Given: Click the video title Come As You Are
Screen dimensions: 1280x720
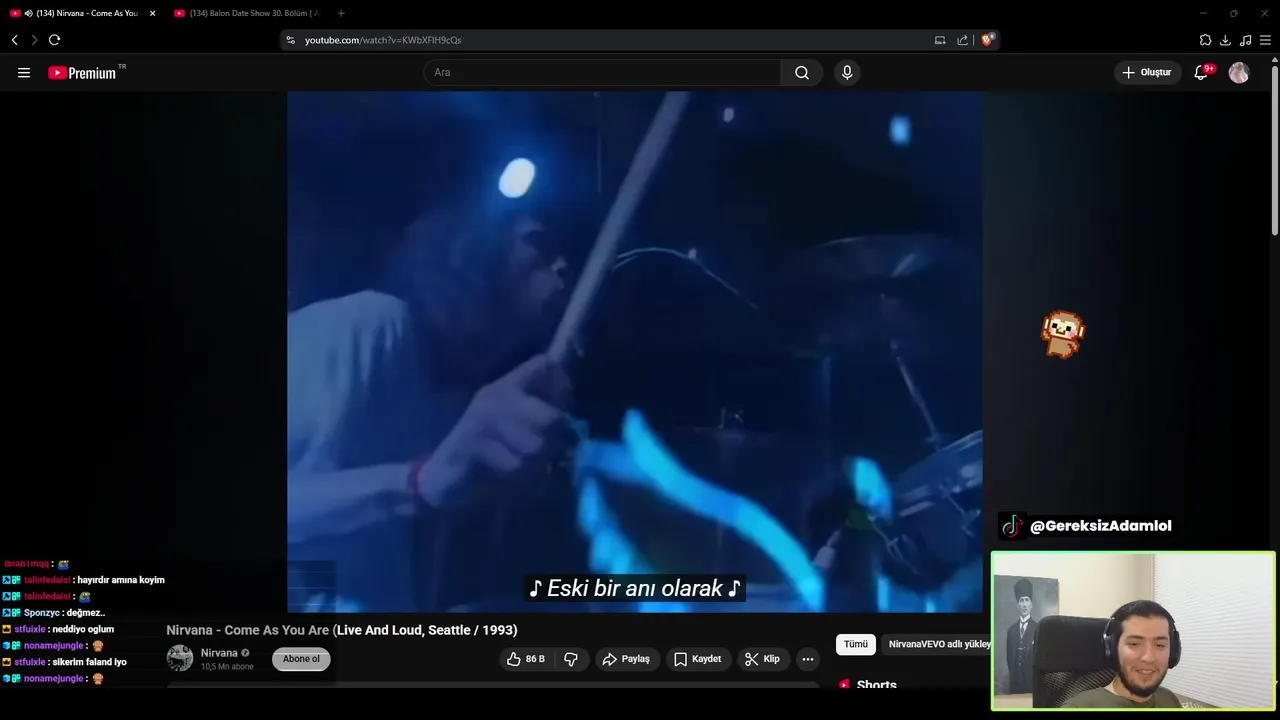Looking at the screenshot, I should [342, 630].
